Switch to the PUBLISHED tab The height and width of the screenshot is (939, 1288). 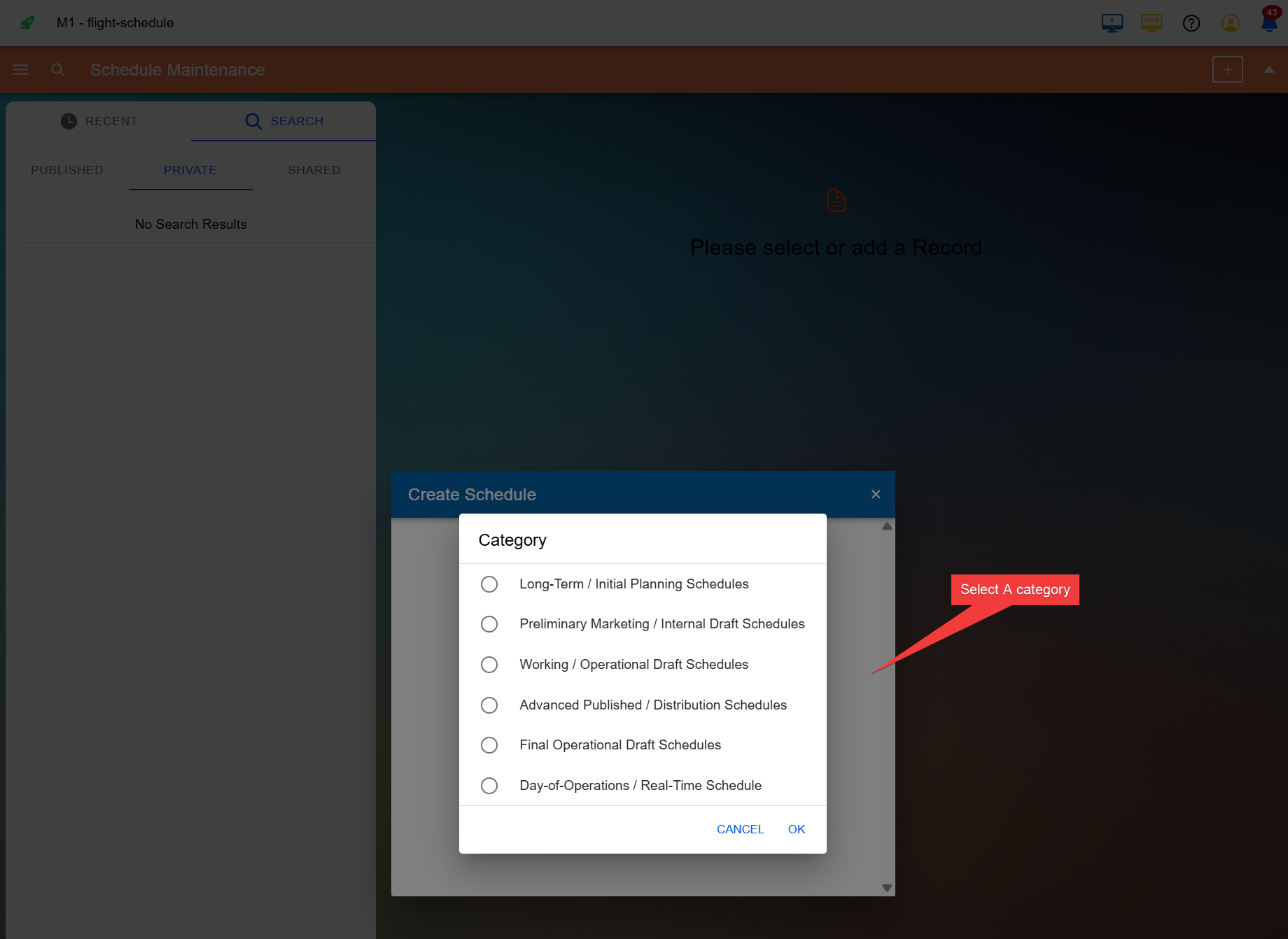pyautogui.click(x=67, y=170)
